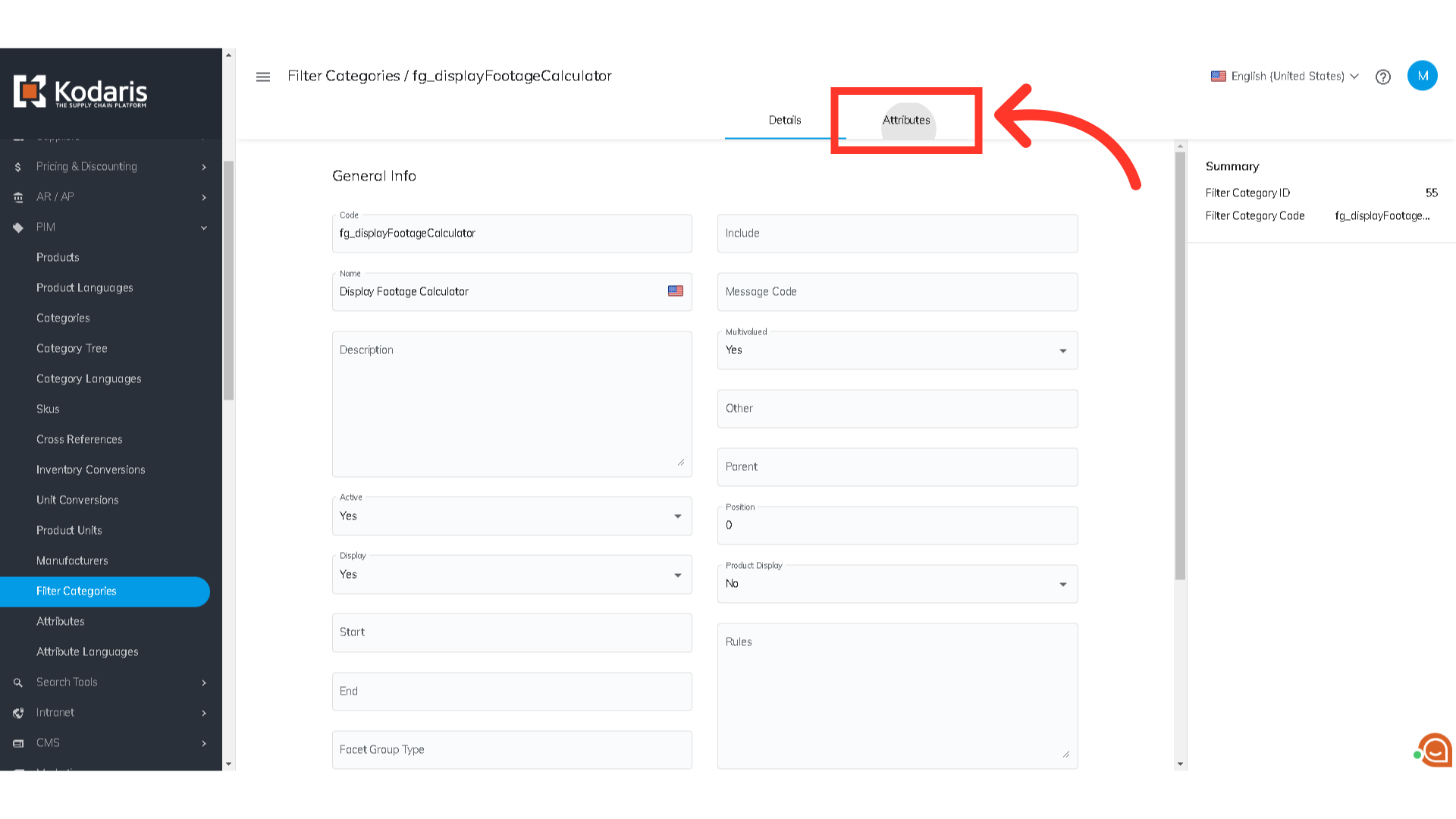Screen dimensions: 1456x819
Task: Collapse the PIM sidebar section
Action: [204, 227]
